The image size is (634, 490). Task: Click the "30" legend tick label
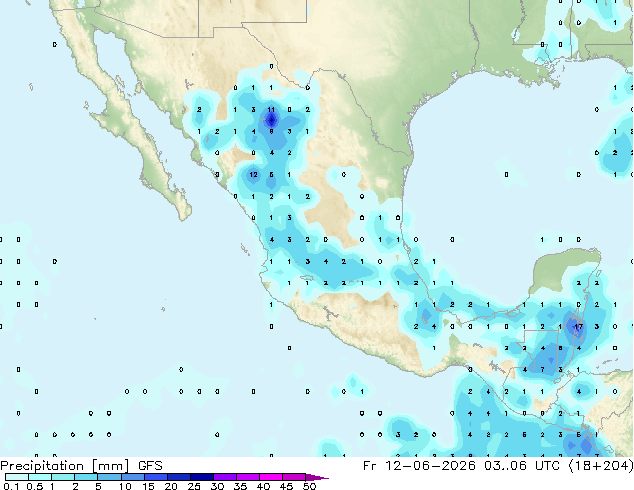click(217, 486)
